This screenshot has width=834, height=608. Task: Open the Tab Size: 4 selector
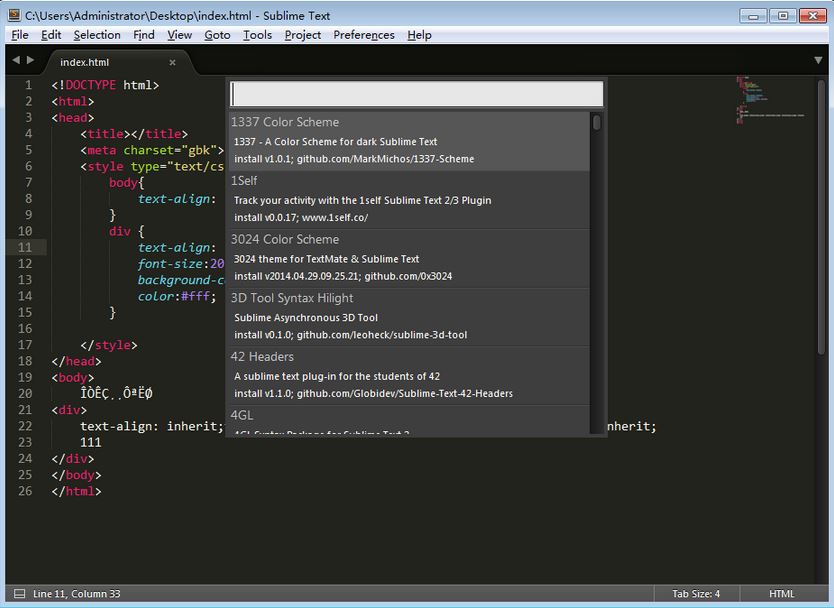[x=696, y=594]
